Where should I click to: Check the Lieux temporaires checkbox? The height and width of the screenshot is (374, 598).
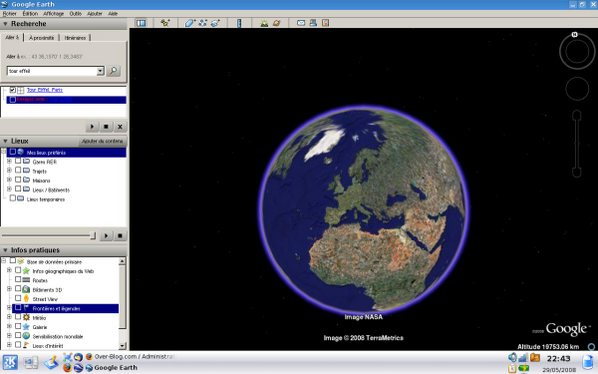pyautogui.click(x=13, y=199)
